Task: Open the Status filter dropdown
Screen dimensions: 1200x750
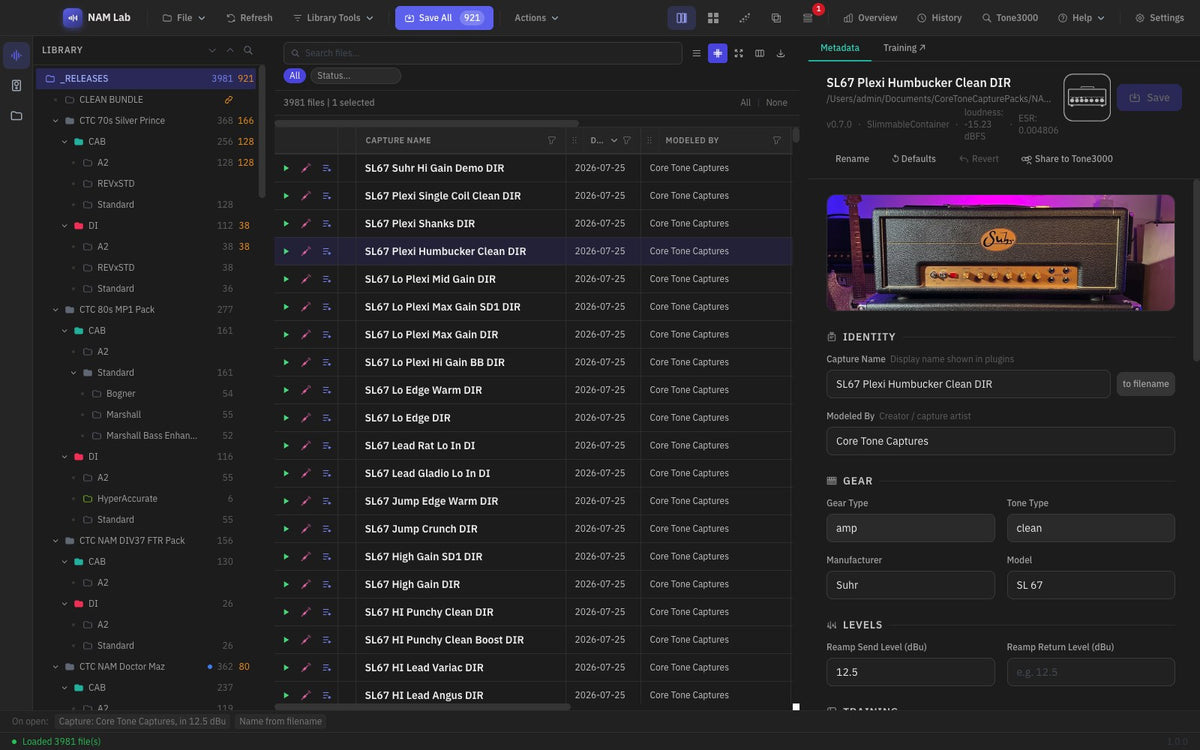Action: pos(355,76)
